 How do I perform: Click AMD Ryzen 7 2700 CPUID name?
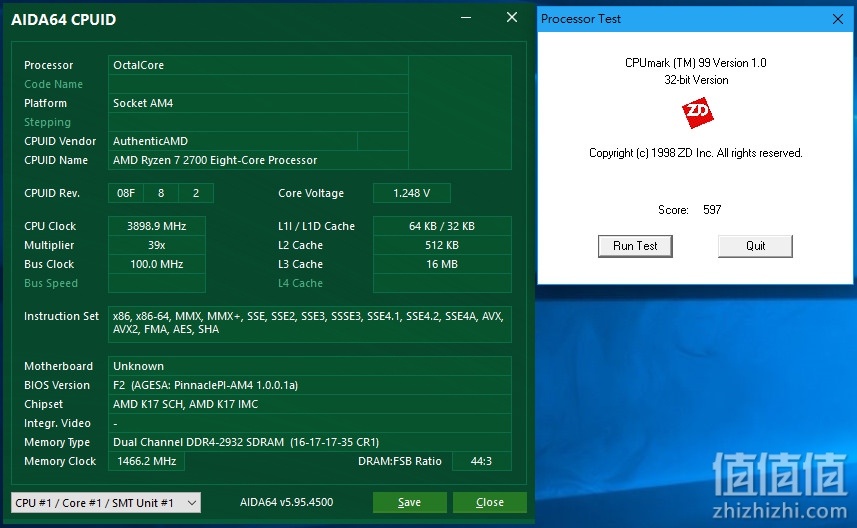(258, 160)
